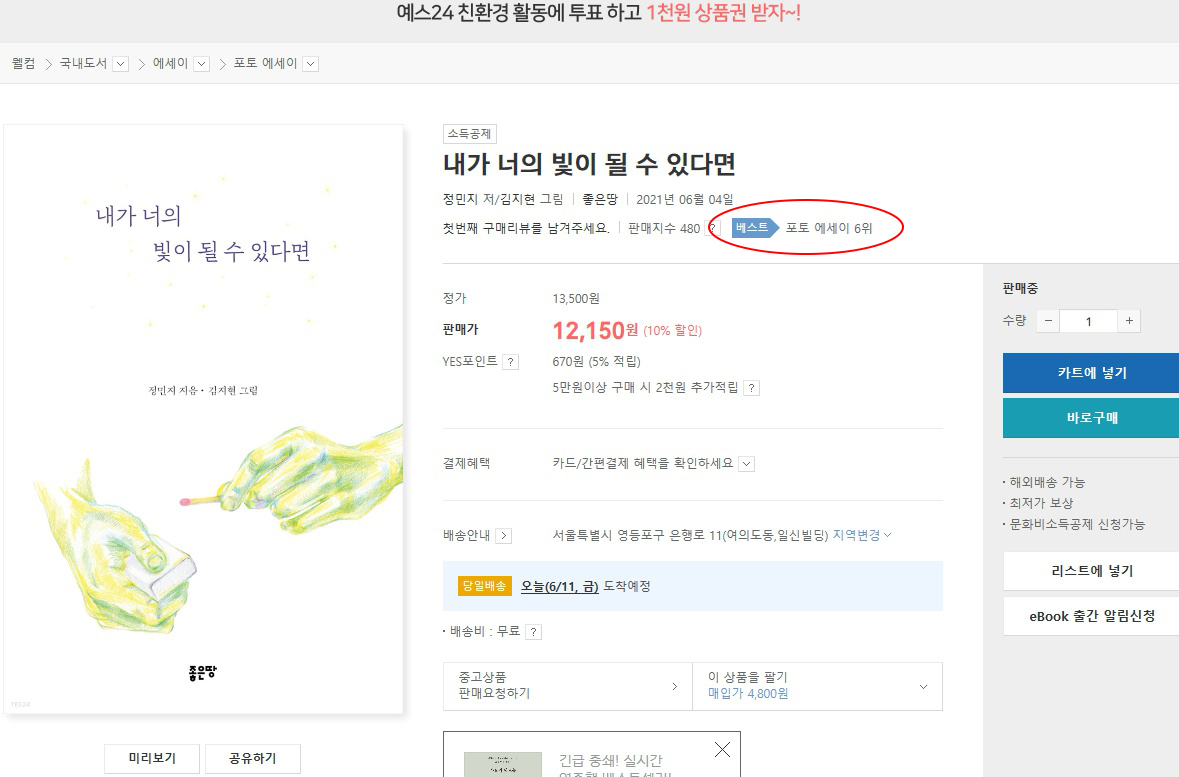The height and width of the screenshot is (777, 1179).
Task: Expand the 포토 에세이 breadcrumb dropdown
Action: click(311, 64)
